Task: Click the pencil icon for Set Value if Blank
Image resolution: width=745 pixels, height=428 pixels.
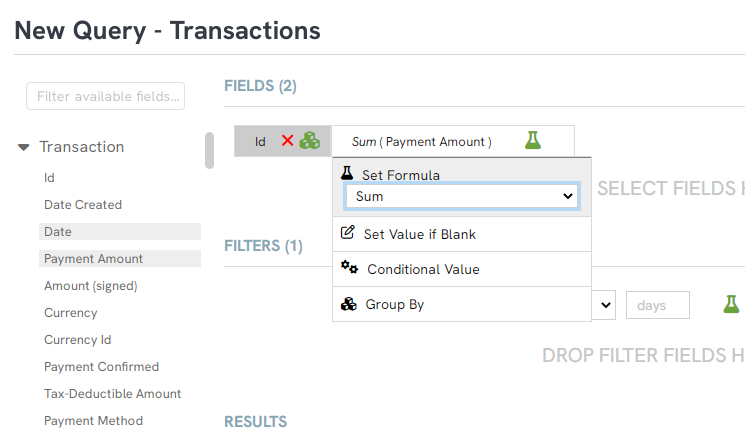Action: click(347, 232)
